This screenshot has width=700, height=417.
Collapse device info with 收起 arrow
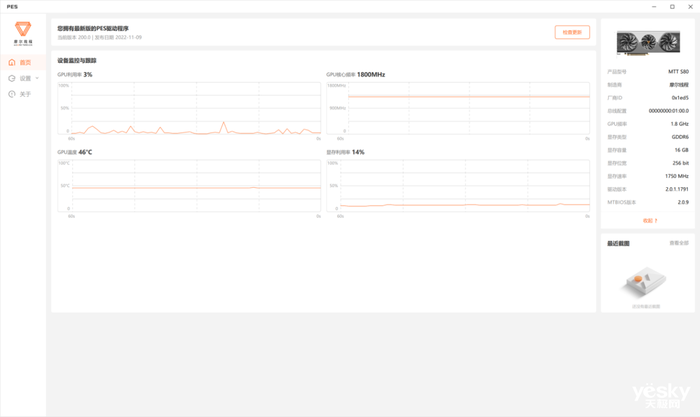coord(650,221)
